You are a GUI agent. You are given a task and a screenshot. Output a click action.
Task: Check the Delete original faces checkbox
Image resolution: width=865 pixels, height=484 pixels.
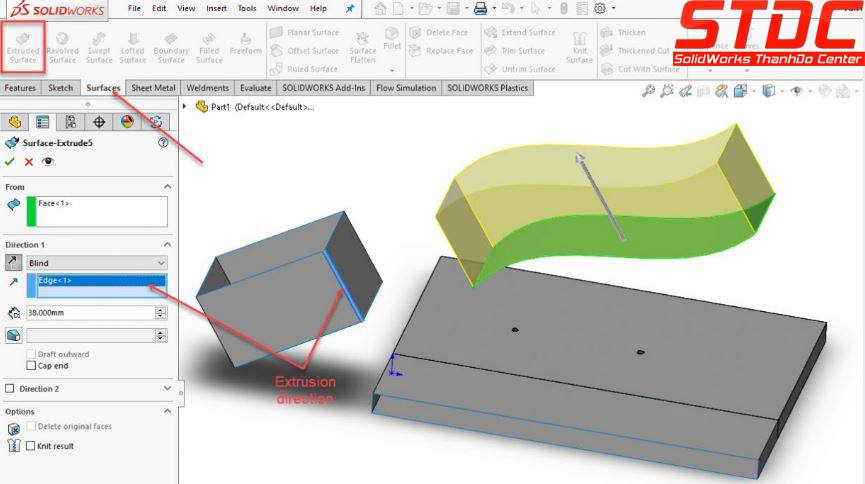[x=31, y=427]
